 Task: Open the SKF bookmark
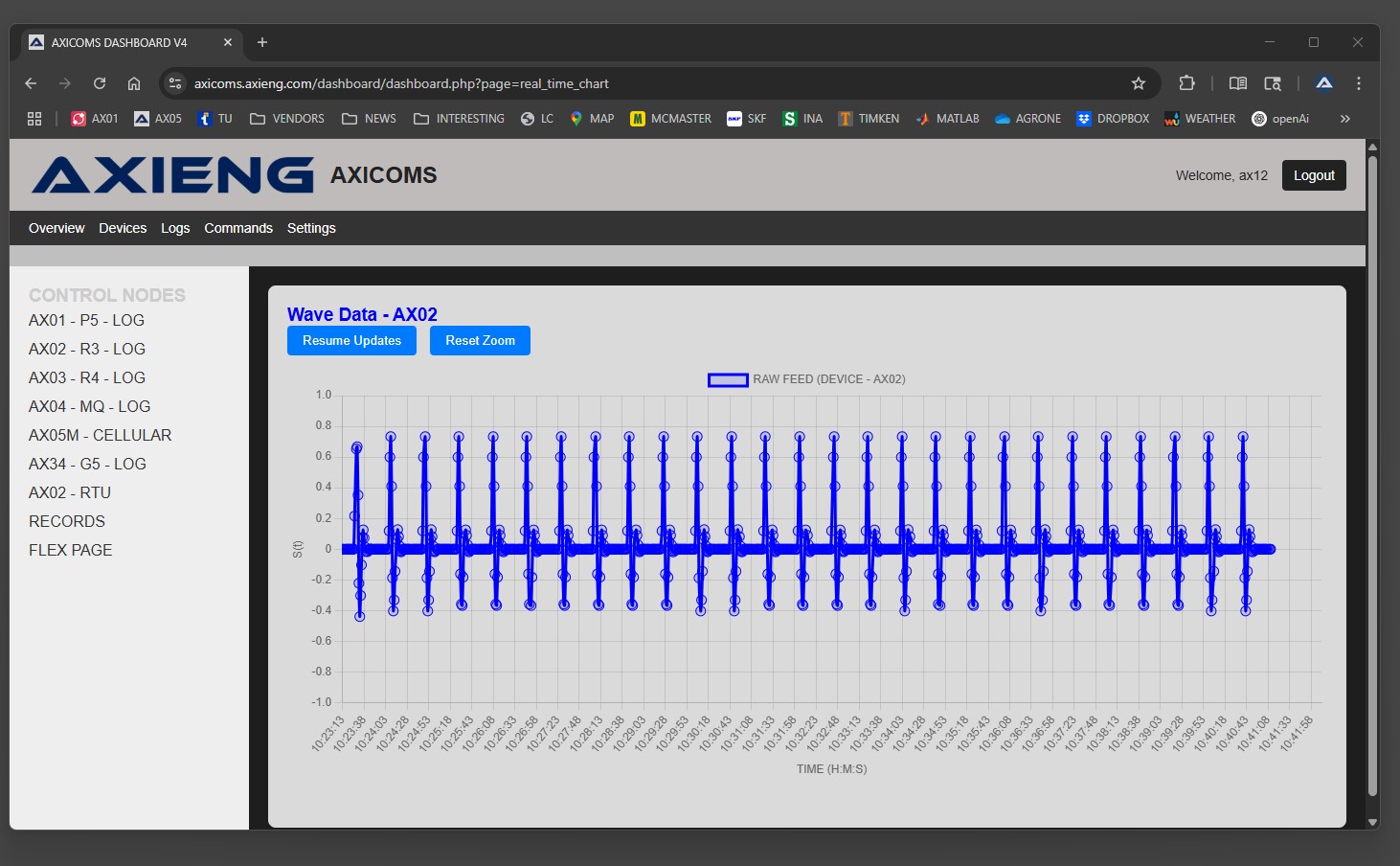pos(746,118)
